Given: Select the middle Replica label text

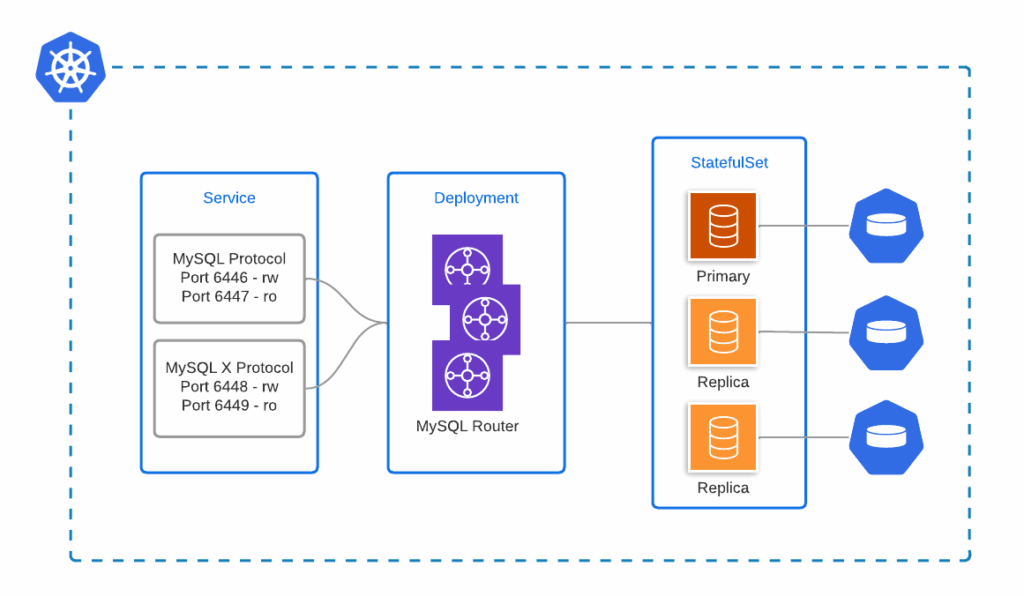Looking at the screenshot, I should click(x=722, y=382).
